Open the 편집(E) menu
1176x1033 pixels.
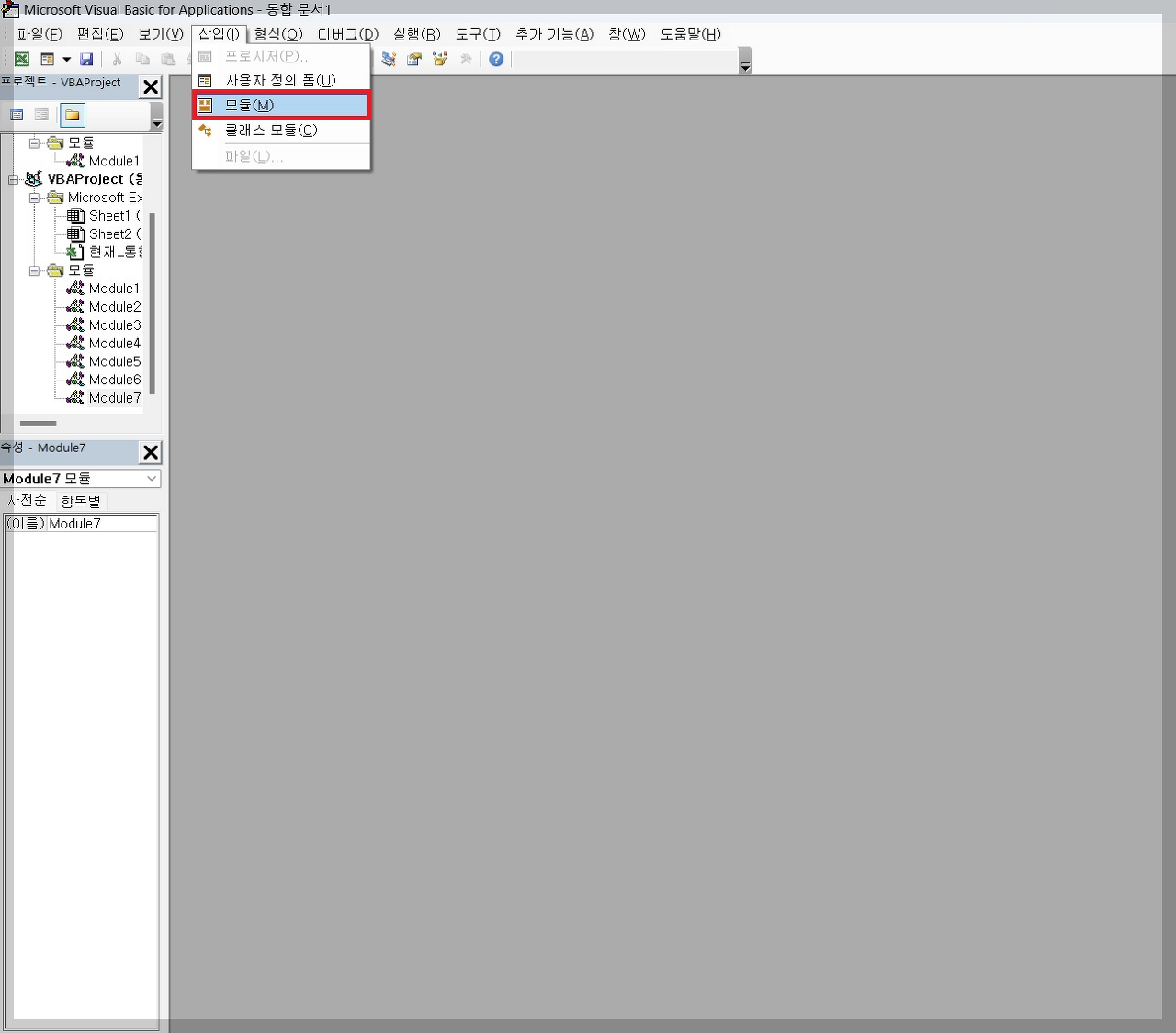[x=100, y=34]
